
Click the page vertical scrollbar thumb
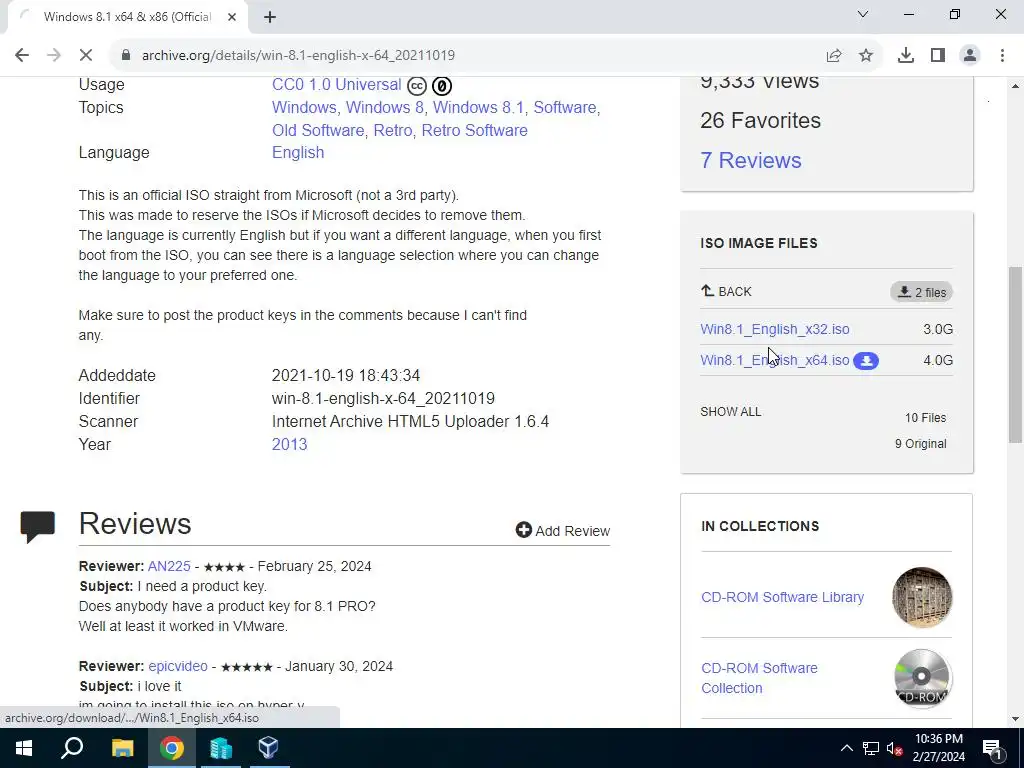[1015, 355]
